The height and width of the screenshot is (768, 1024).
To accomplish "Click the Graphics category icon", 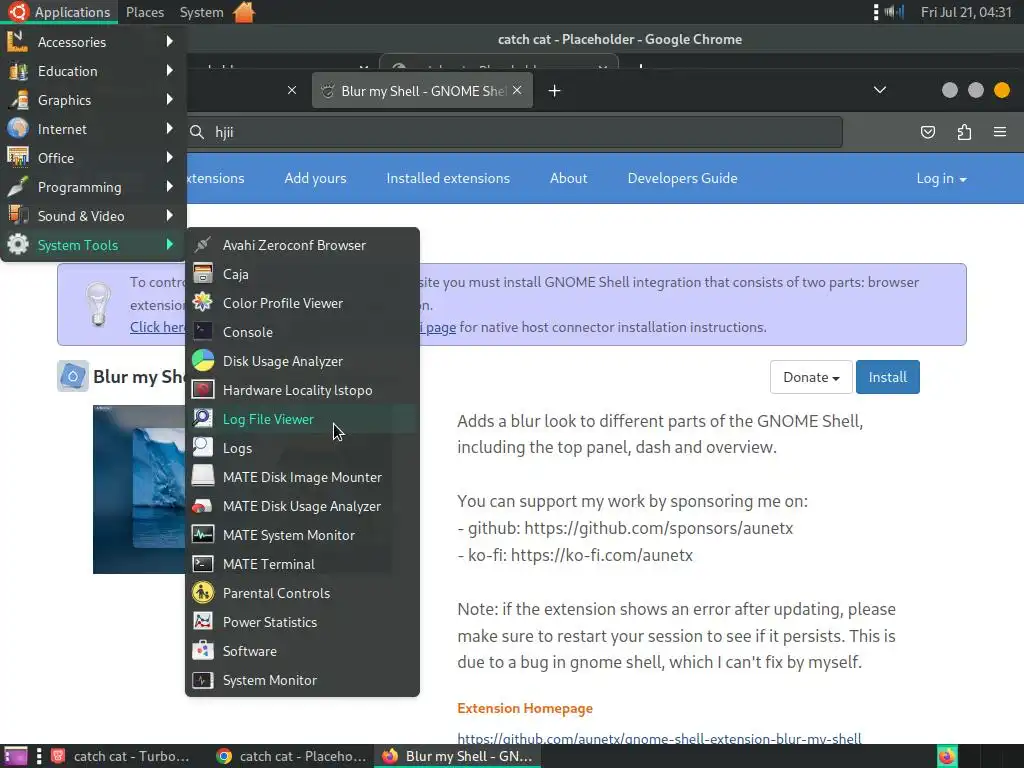I will tap(18, 99).
